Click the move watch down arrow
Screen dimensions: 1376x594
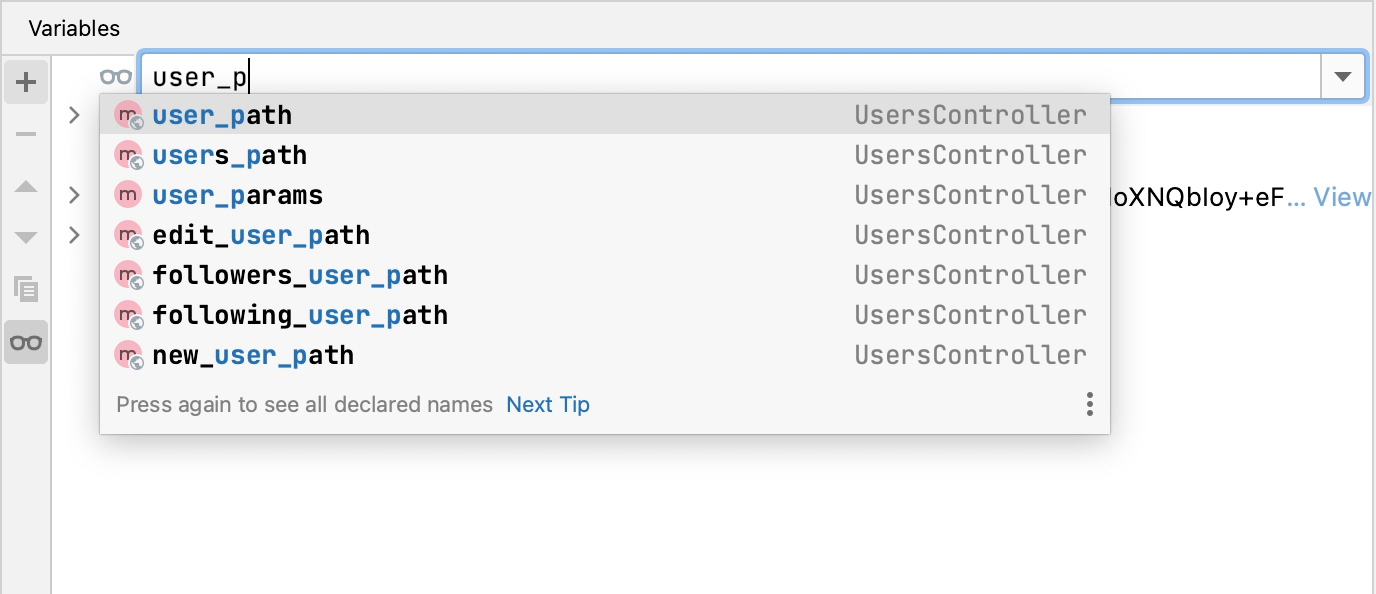pos(26,237)
